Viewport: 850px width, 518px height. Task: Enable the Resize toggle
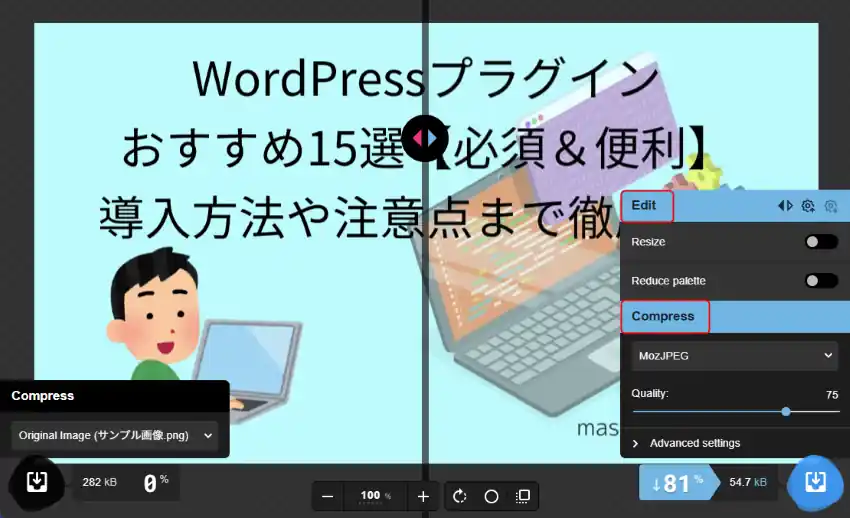821,242
